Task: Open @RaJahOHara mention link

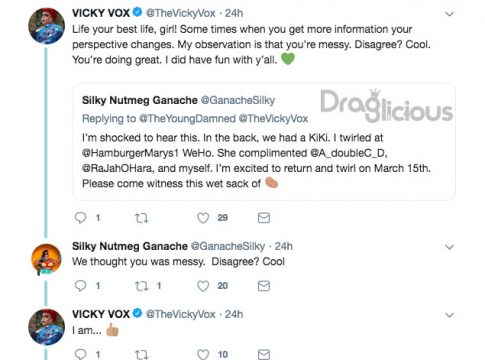Action: [x=118, y=168]
